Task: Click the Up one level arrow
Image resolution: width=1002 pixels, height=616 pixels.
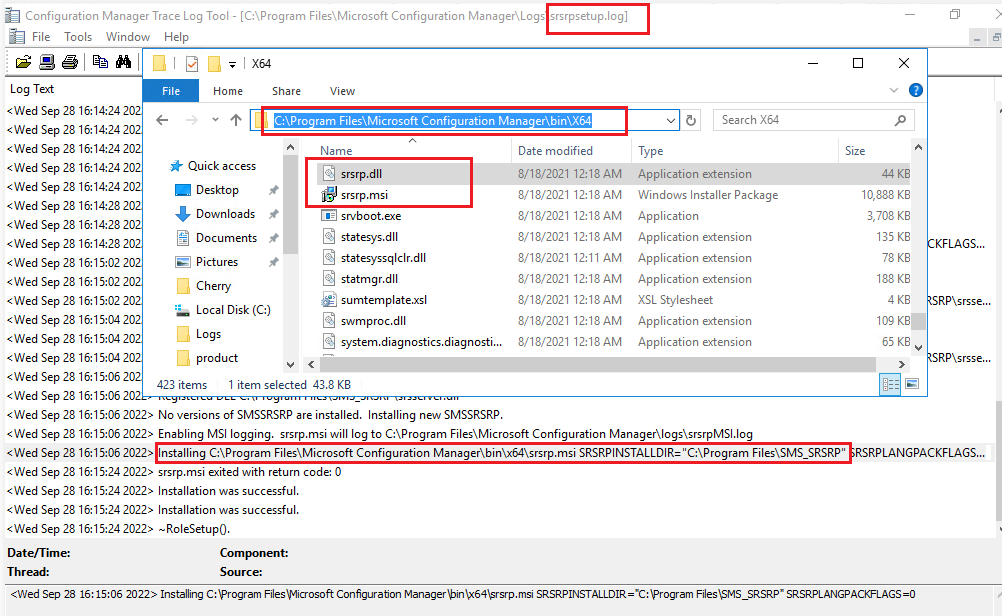Action: 236,120
